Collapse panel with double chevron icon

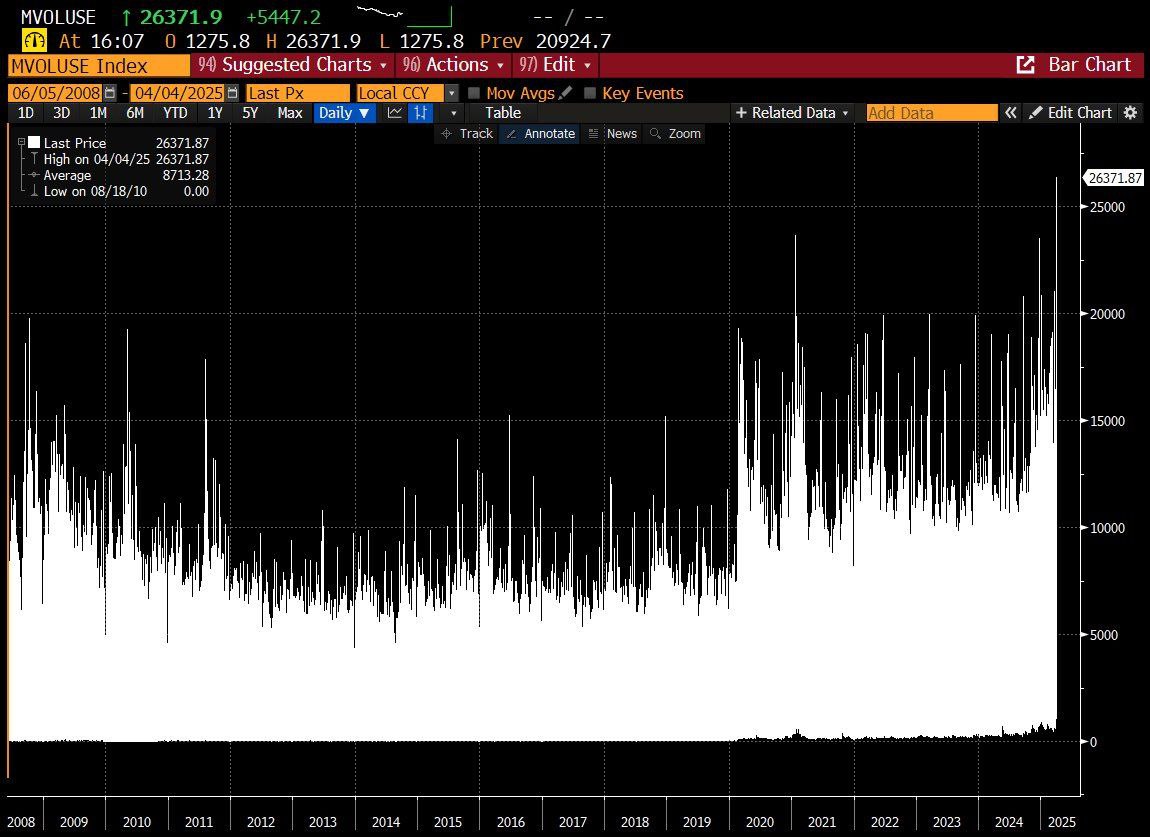[x=1011, y=113]
